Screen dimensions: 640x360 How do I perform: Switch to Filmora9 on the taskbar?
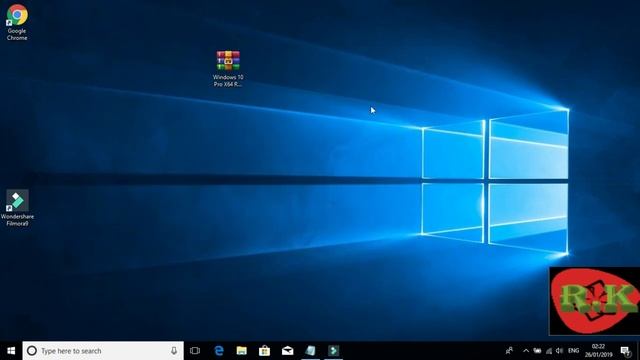coord(333,351)
